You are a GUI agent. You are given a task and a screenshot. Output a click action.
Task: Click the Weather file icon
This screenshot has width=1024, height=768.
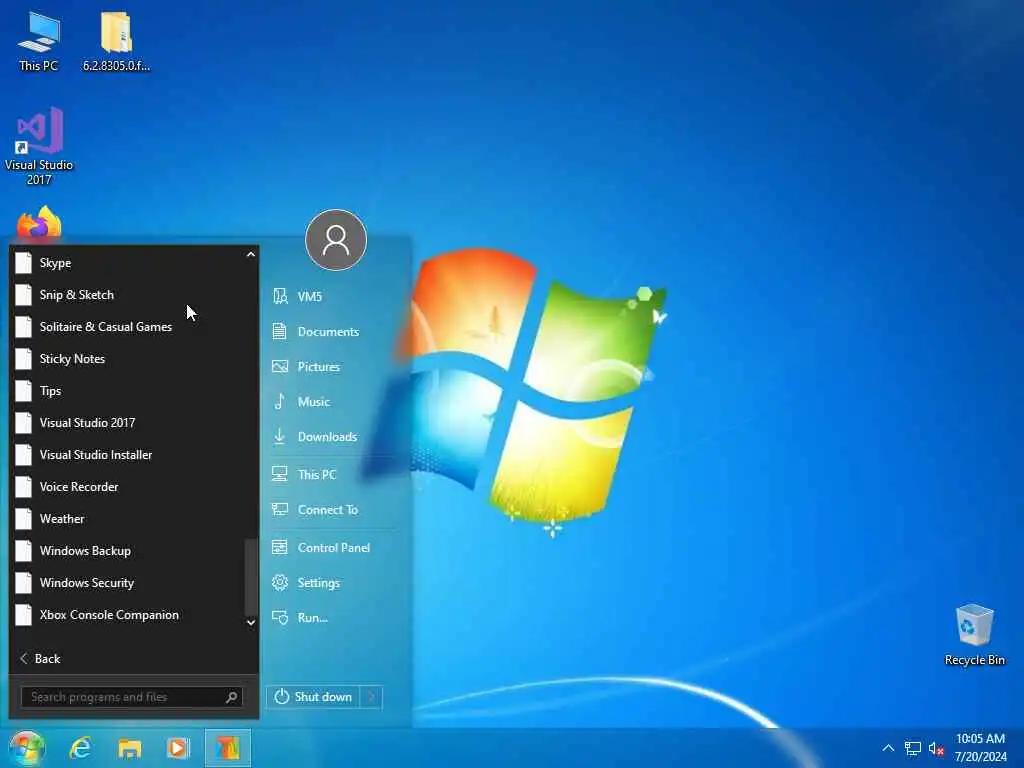click(24, 519)
